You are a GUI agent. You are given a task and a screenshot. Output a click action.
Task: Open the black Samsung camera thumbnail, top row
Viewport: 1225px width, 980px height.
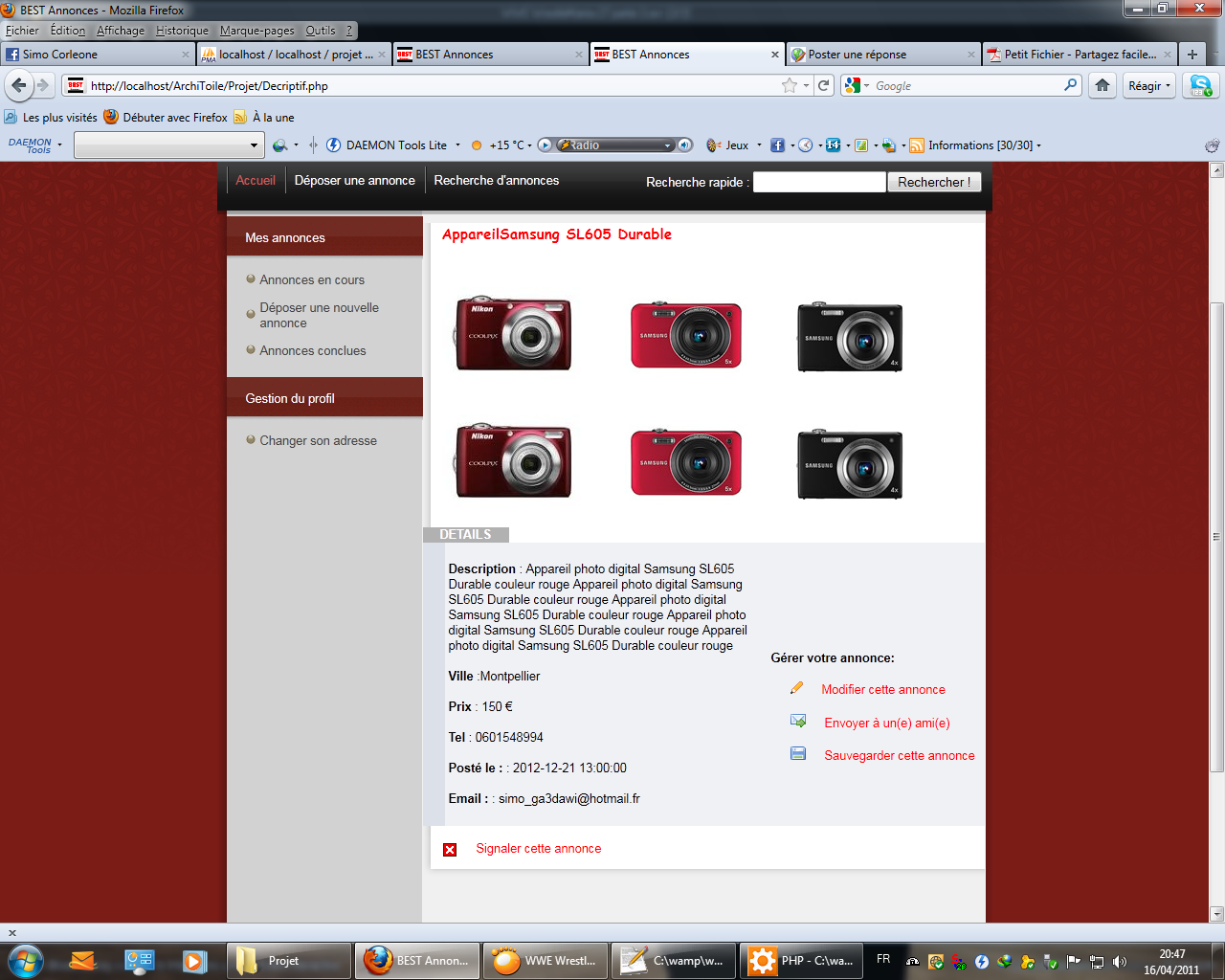(850, 337)
